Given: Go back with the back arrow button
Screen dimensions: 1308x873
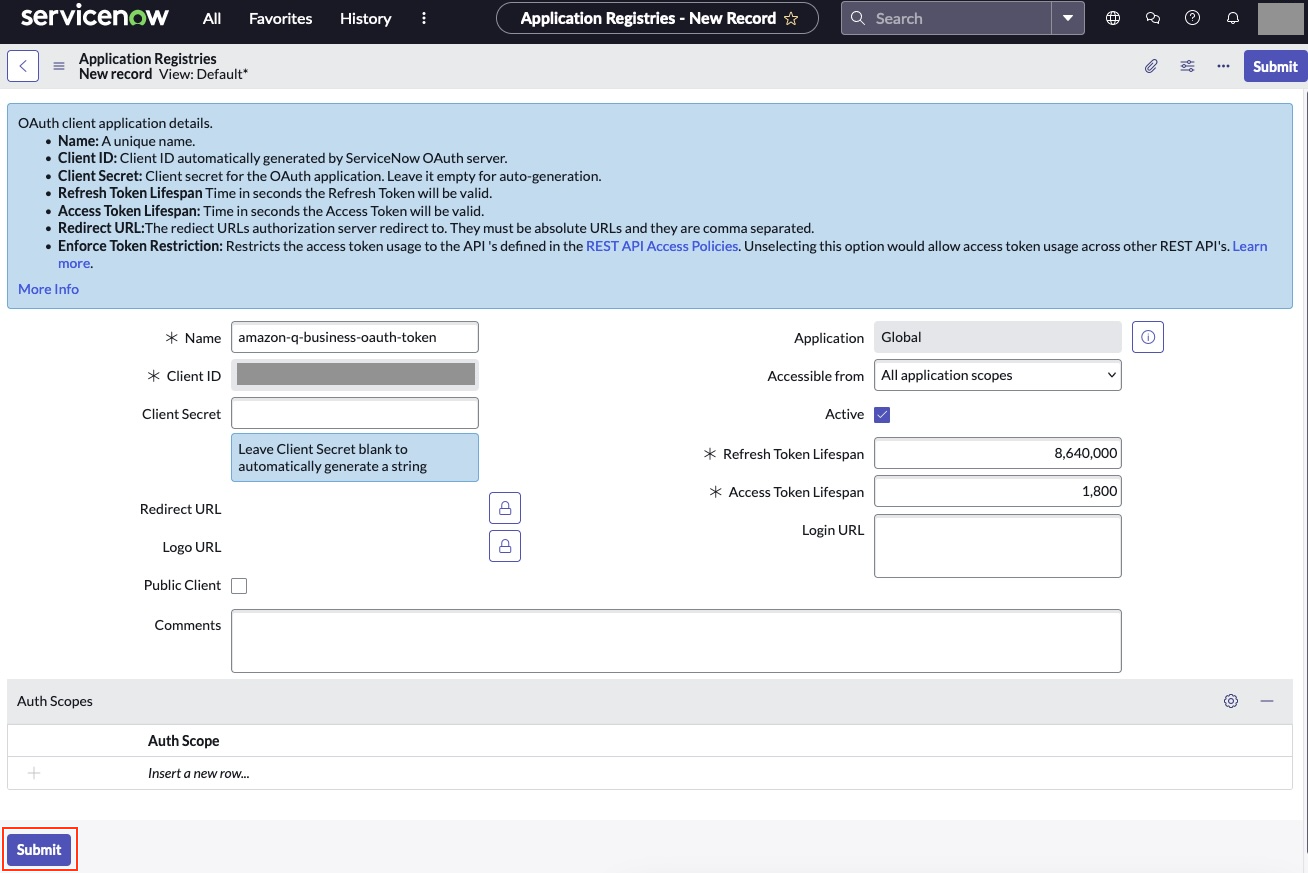Looking at the screenshot, I should 23,66.
